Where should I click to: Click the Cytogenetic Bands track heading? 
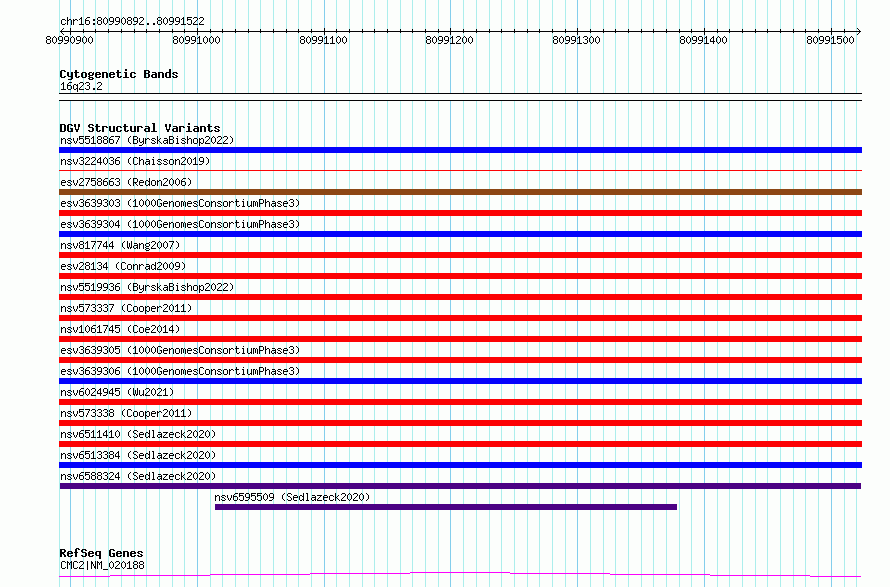tap(119, 74)
